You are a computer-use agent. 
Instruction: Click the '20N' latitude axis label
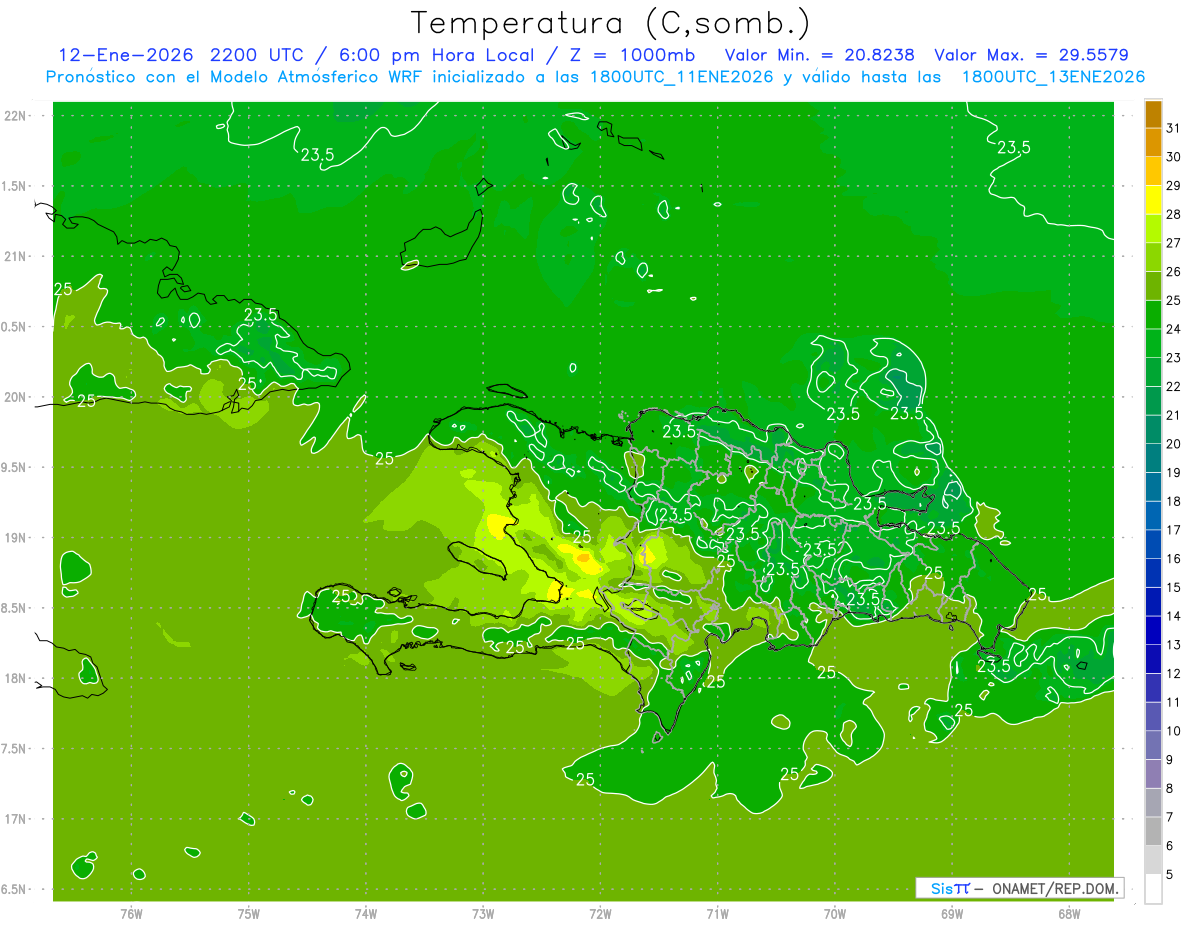(16, 397)
